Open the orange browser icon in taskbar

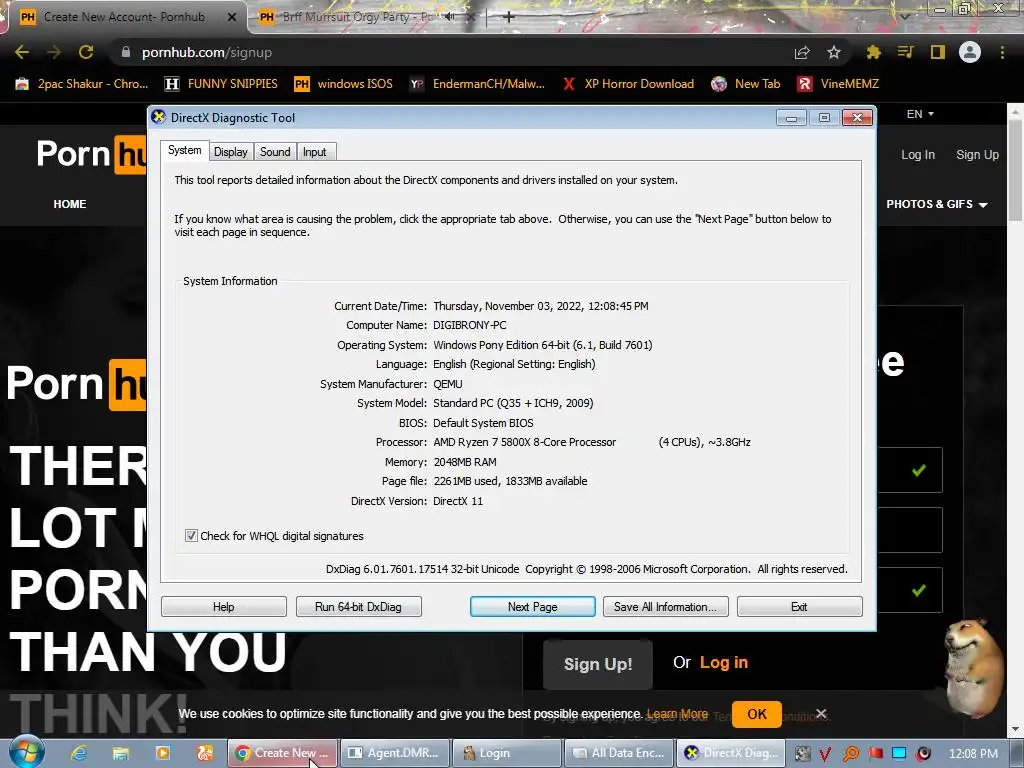click(x=204, y=753)
